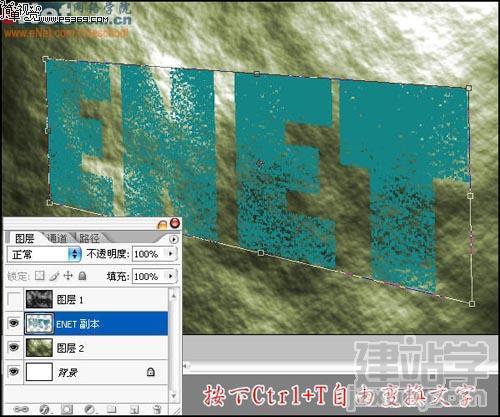The height and width of the screenshot is (417, 500).
Task: Switch to the 通道 channels tab
Action: pyautogui.click(x=57, y=238)
